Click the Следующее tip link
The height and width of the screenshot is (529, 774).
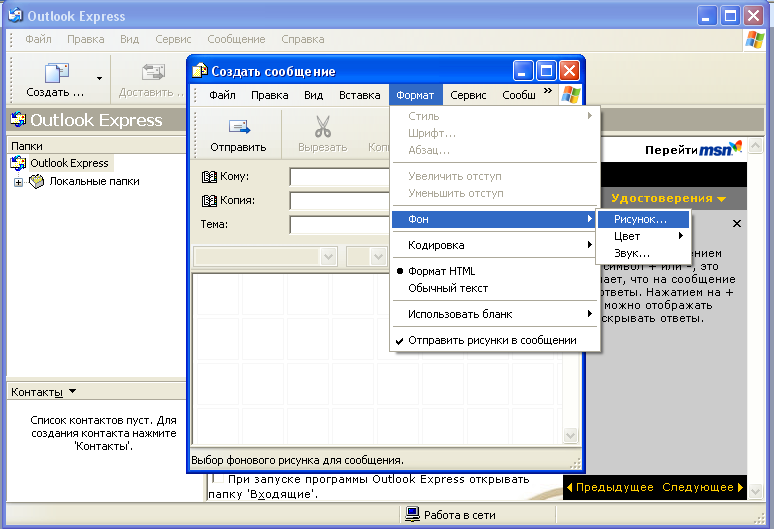click(x=702, y=488)
